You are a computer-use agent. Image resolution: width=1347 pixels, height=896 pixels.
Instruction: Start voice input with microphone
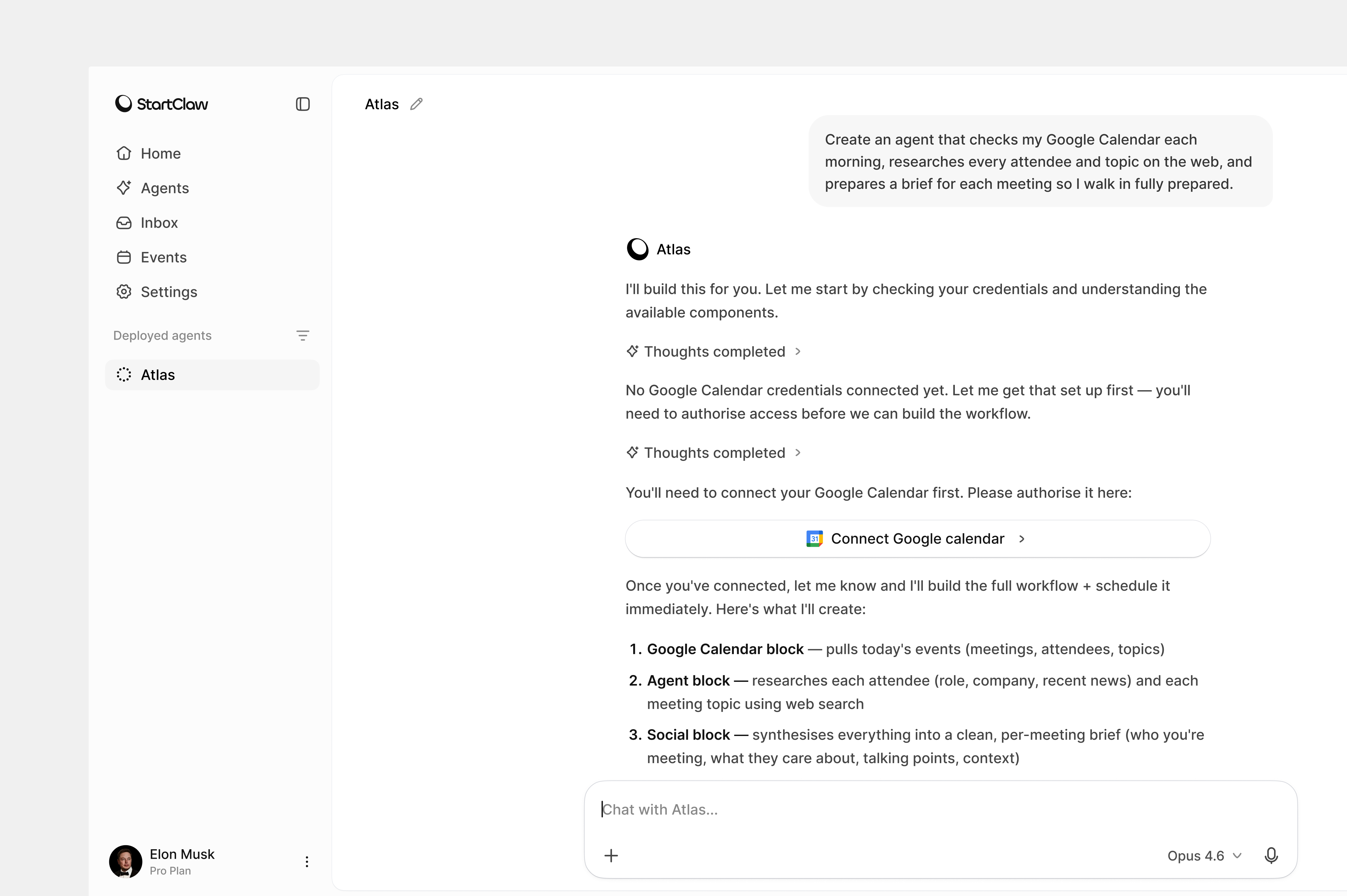pos(1271,855)
